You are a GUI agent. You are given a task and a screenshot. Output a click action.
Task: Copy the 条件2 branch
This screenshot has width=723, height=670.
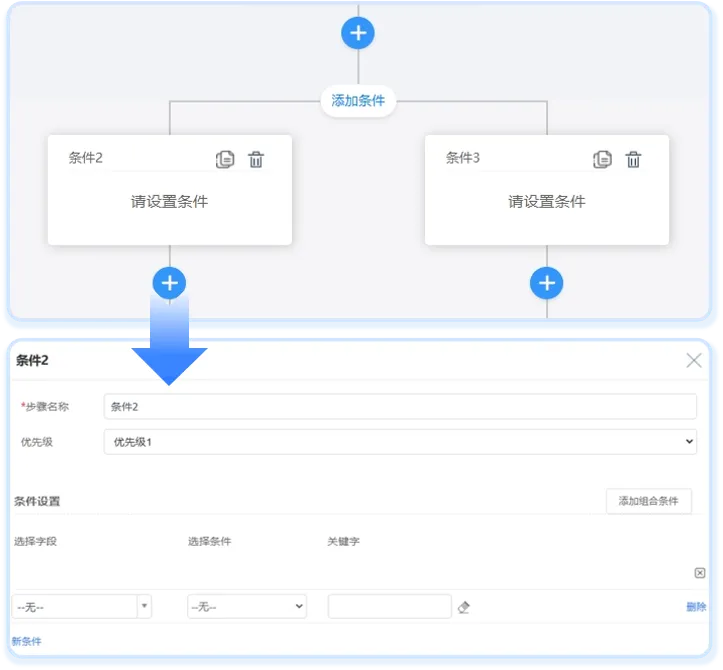[225, 159]
